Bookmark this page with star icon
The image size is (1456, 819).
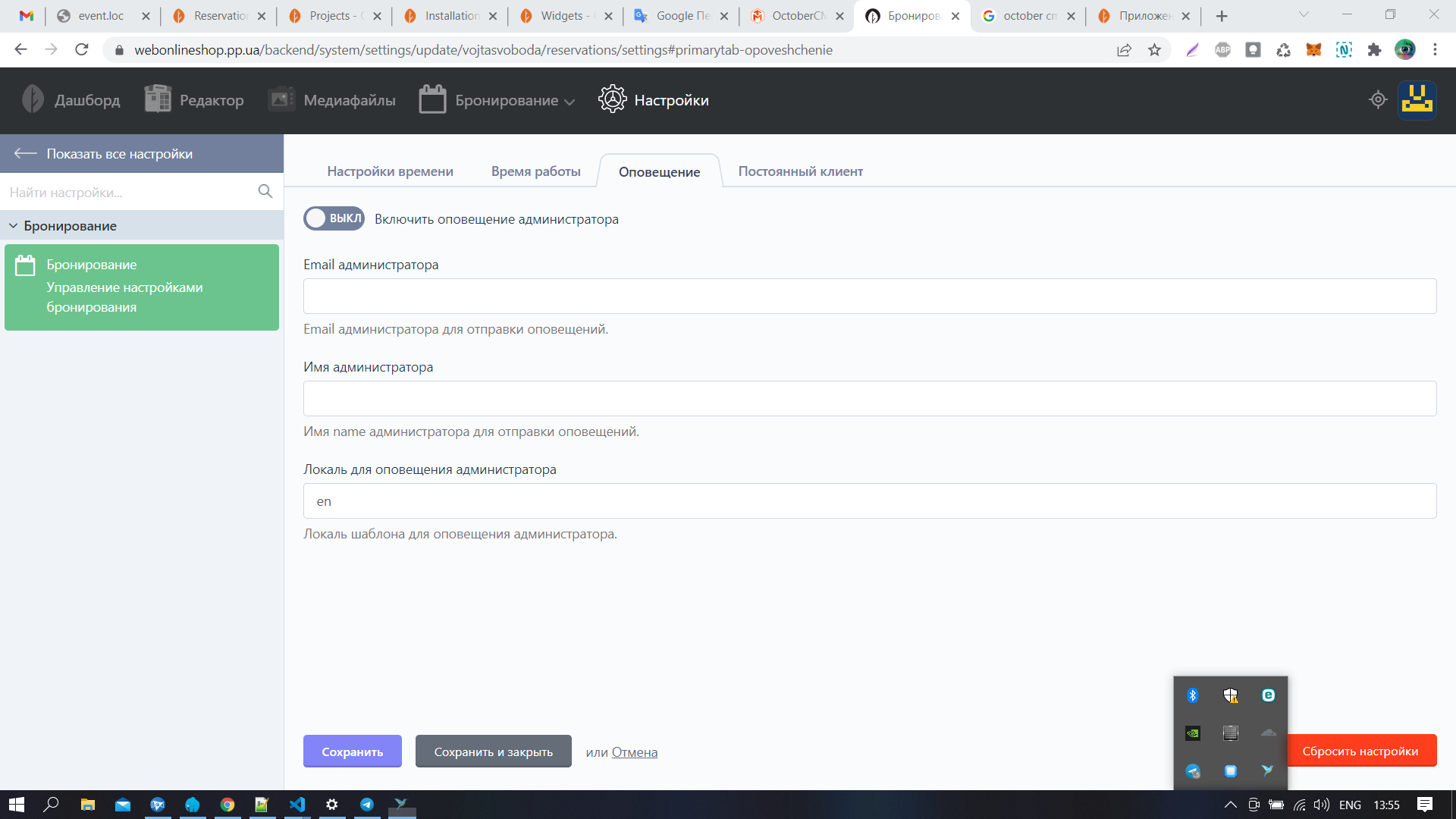pos(1154,50)
